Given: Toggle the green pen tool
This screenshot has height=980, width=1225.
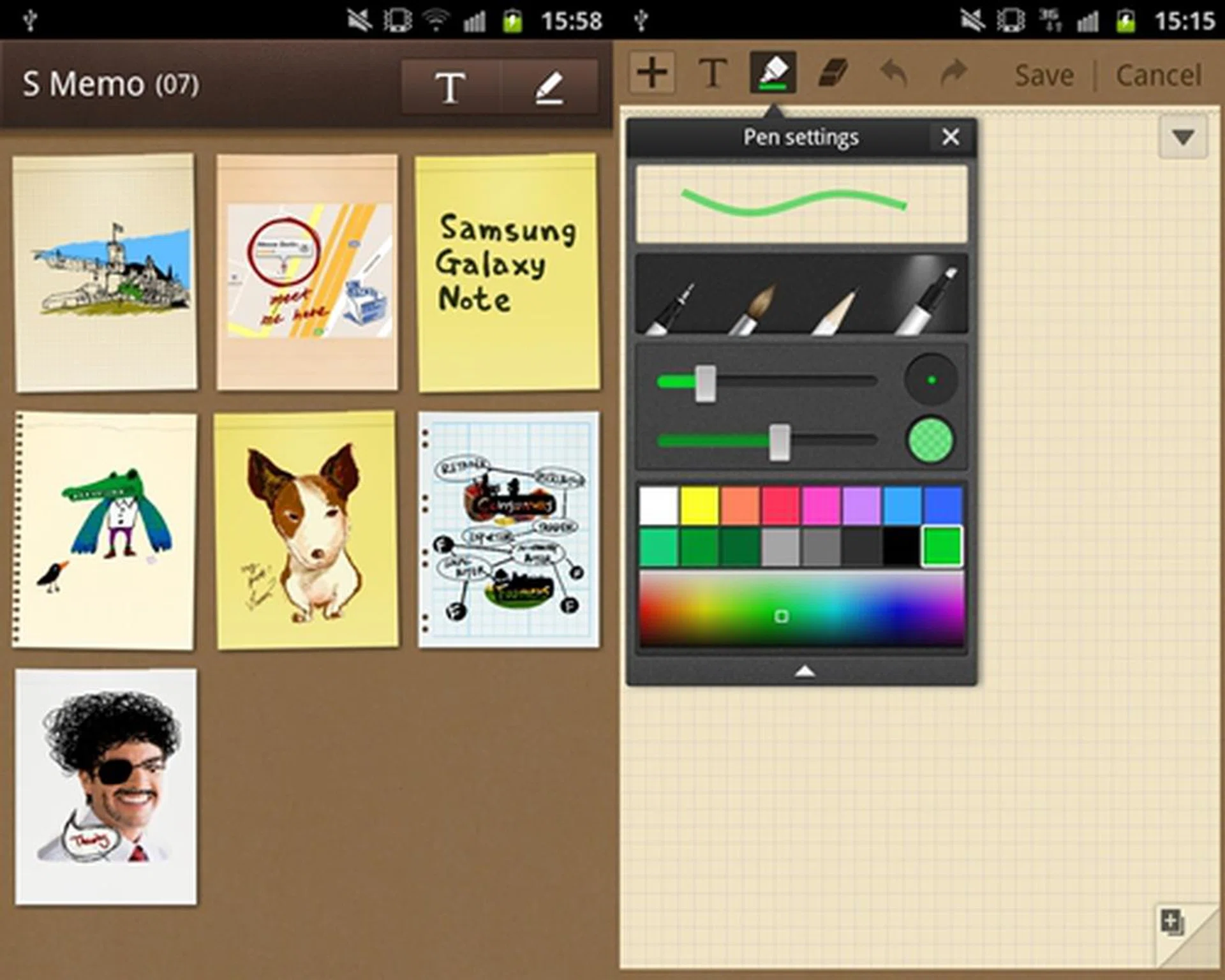Looking at the screenshot, I should [773, 73].
